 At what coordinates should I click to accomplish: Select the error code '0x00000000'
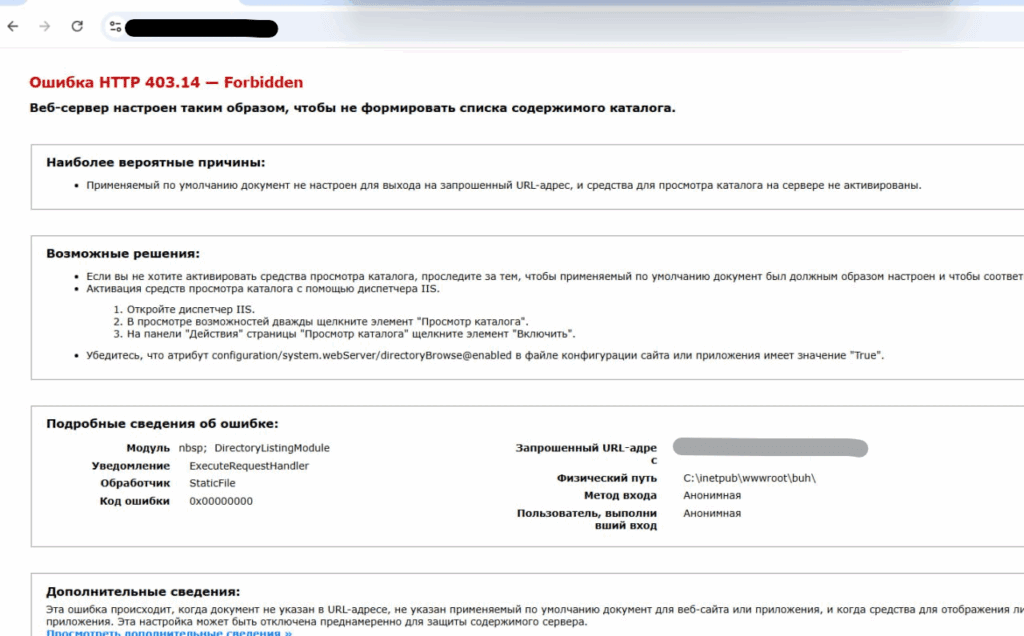click(x=221, y=501)
